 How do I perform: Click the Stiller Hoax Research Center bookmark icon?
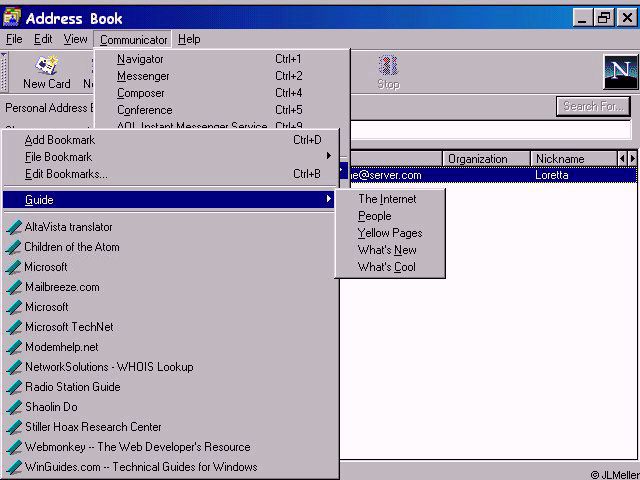coord(14,427)
